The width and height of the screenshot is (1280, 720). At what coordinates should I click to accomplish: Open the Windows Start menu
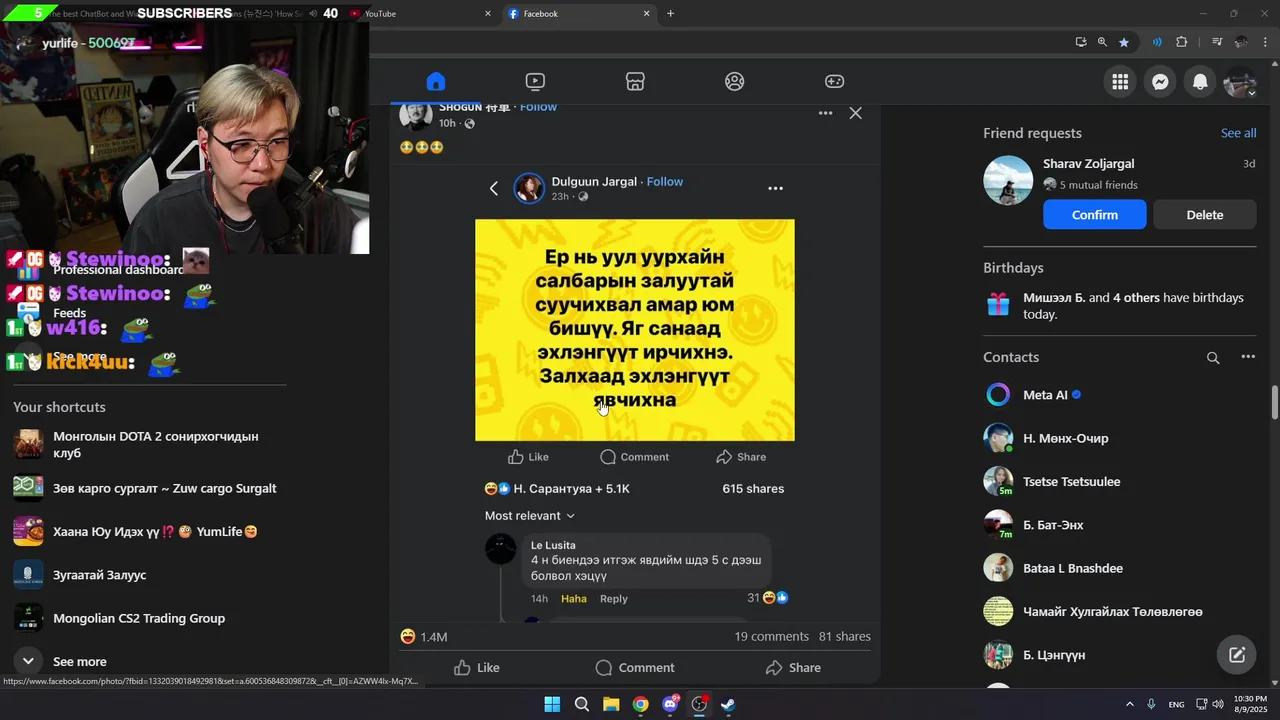[552, 704]
